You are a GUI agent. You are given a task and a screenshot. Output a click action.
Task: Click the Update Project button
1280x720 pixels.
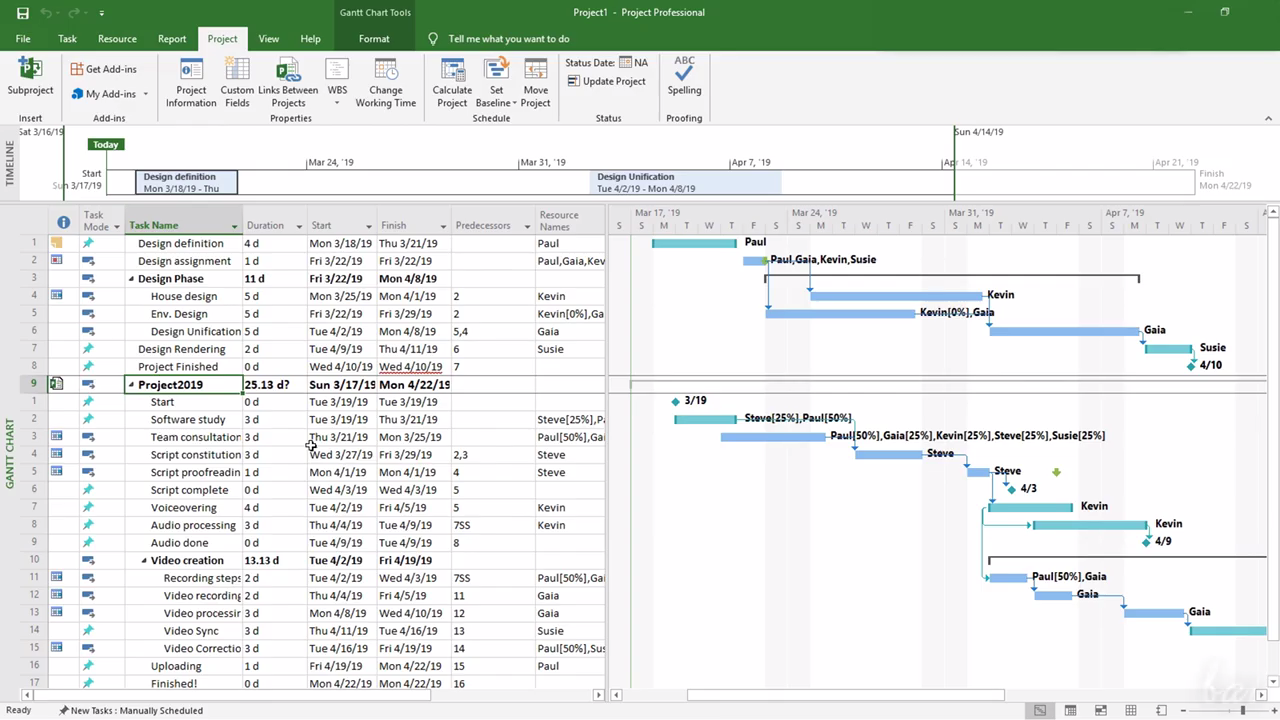(x=606, y=81)
